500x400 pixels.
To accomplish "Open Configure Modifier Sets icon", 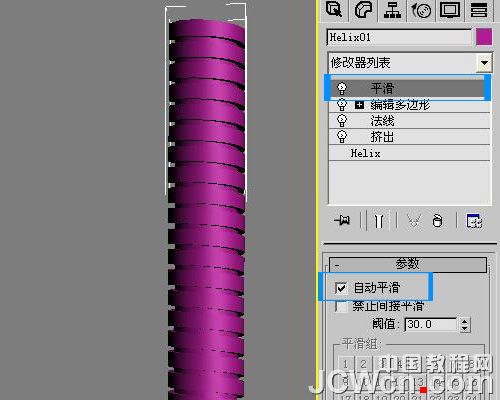I will point(474,221).
